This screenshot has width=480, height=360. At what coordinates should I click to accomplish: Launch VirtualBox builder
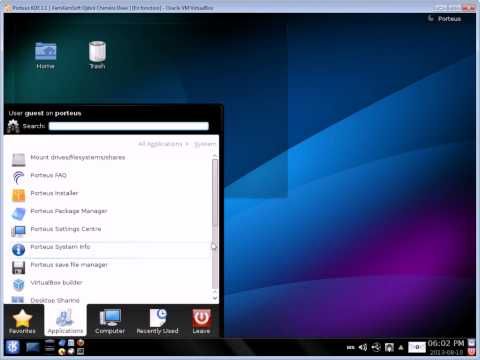[110, 284]
